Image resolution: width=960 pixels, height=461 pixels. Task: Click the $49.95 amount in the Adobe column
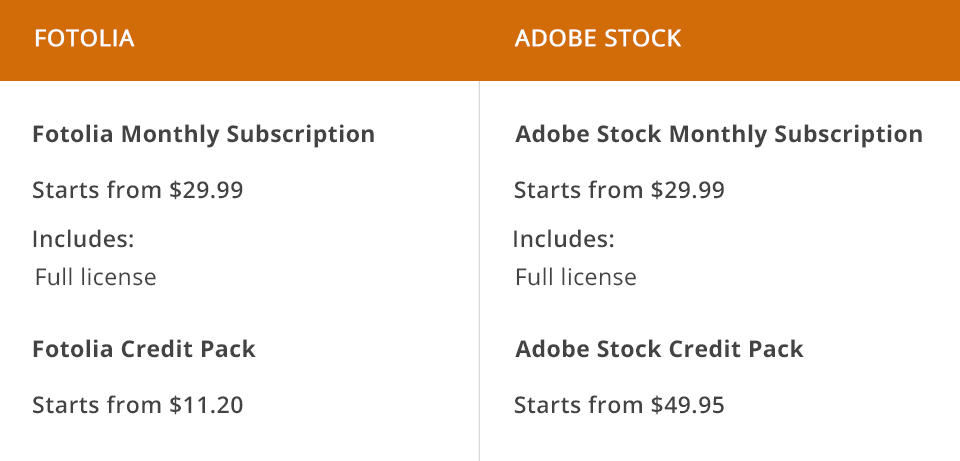688,405
